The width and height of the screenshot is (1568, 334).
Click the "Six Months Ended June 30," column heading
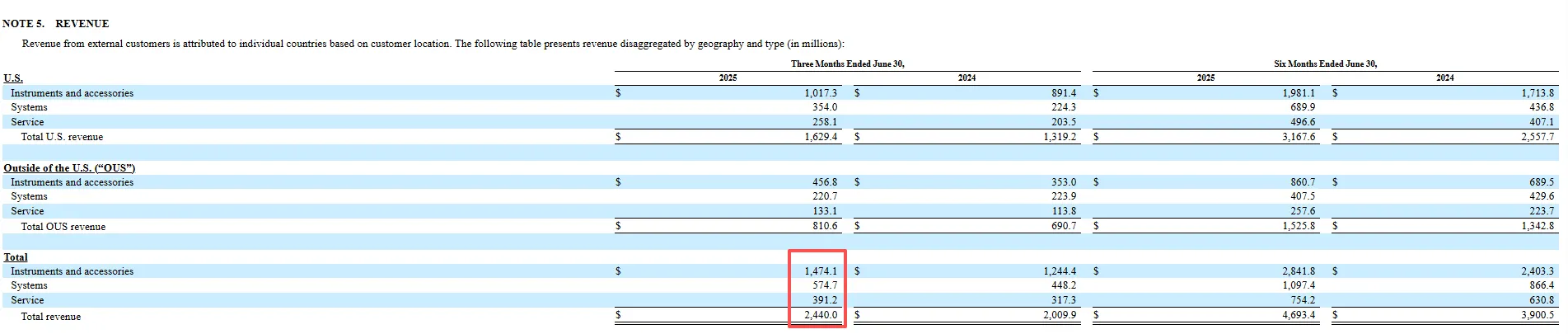click(1325, 64)
